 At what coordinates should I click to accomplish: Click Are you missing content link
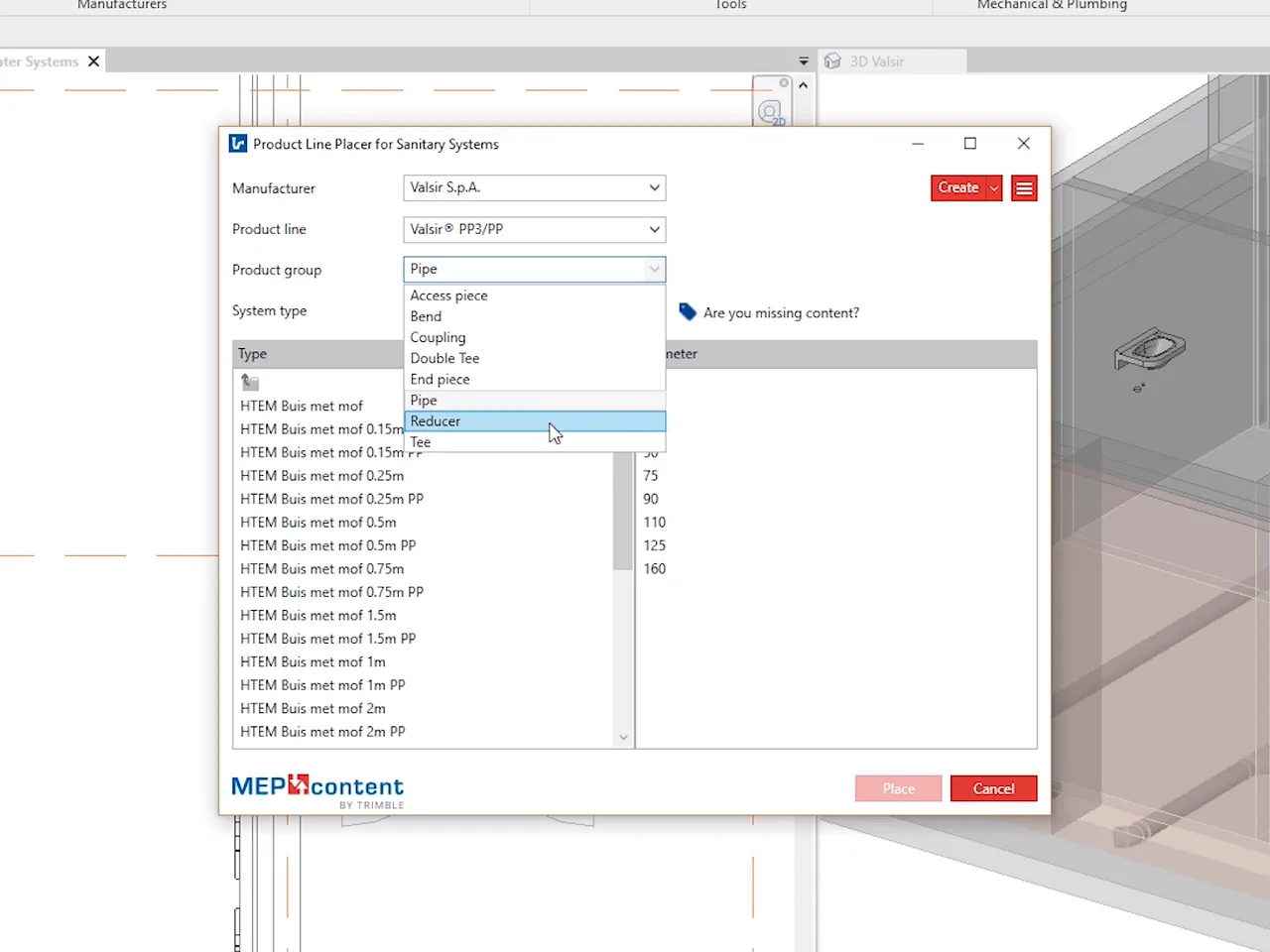[781, 312]
